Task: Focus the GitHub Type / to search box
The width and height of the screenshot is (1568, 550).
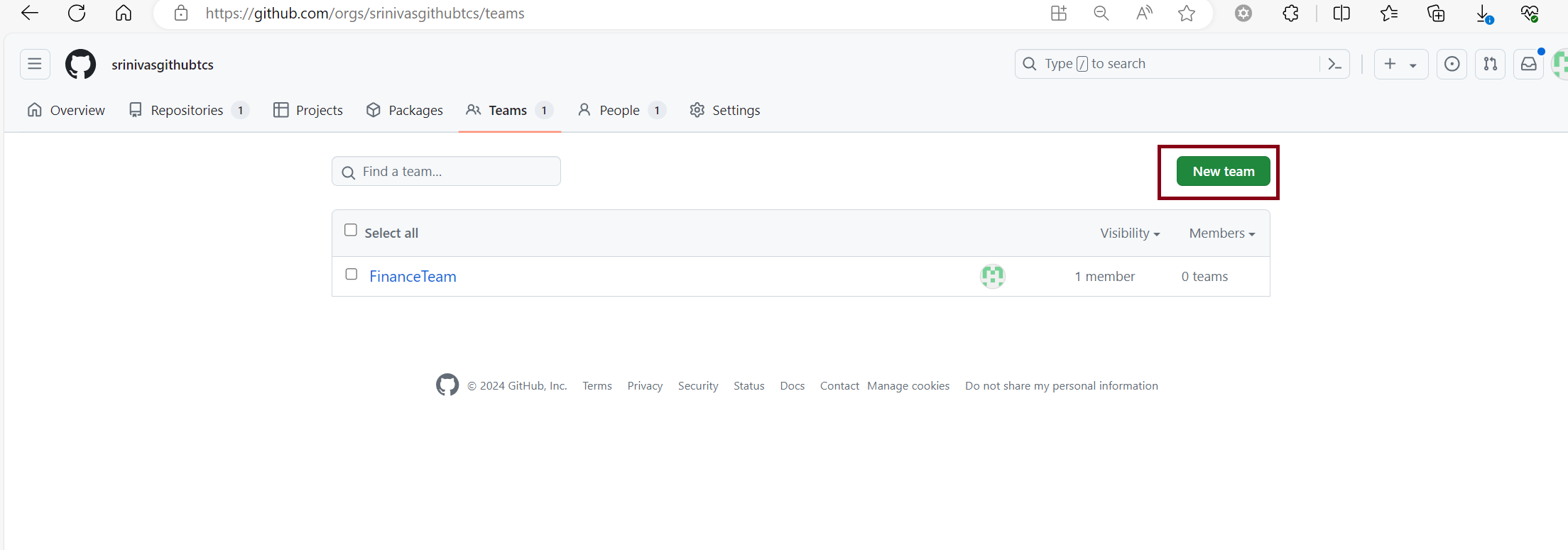Action: 1168,64
